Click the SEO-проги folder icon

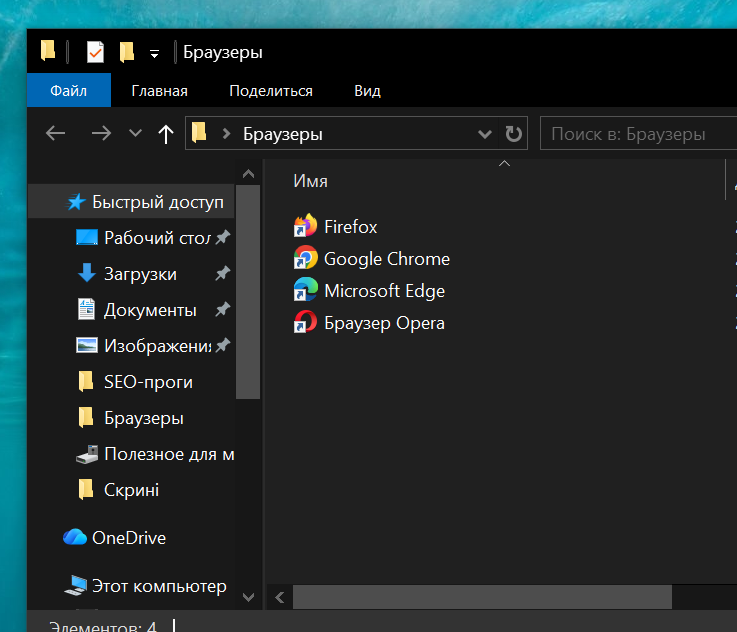click(x=86, y=381)
